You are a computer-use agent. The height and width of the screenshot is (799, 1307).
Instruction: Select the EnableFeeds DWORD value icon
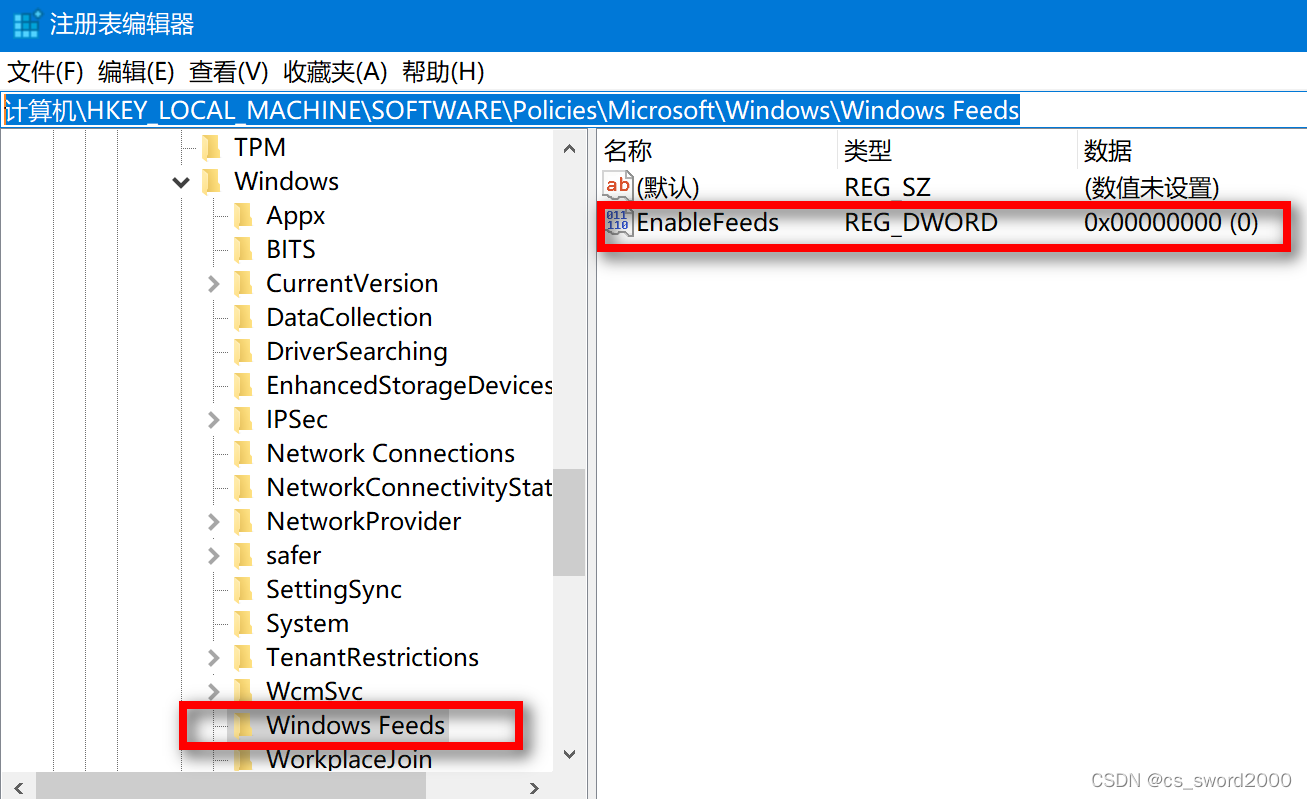pyautogui.click(x=618, y=222)
